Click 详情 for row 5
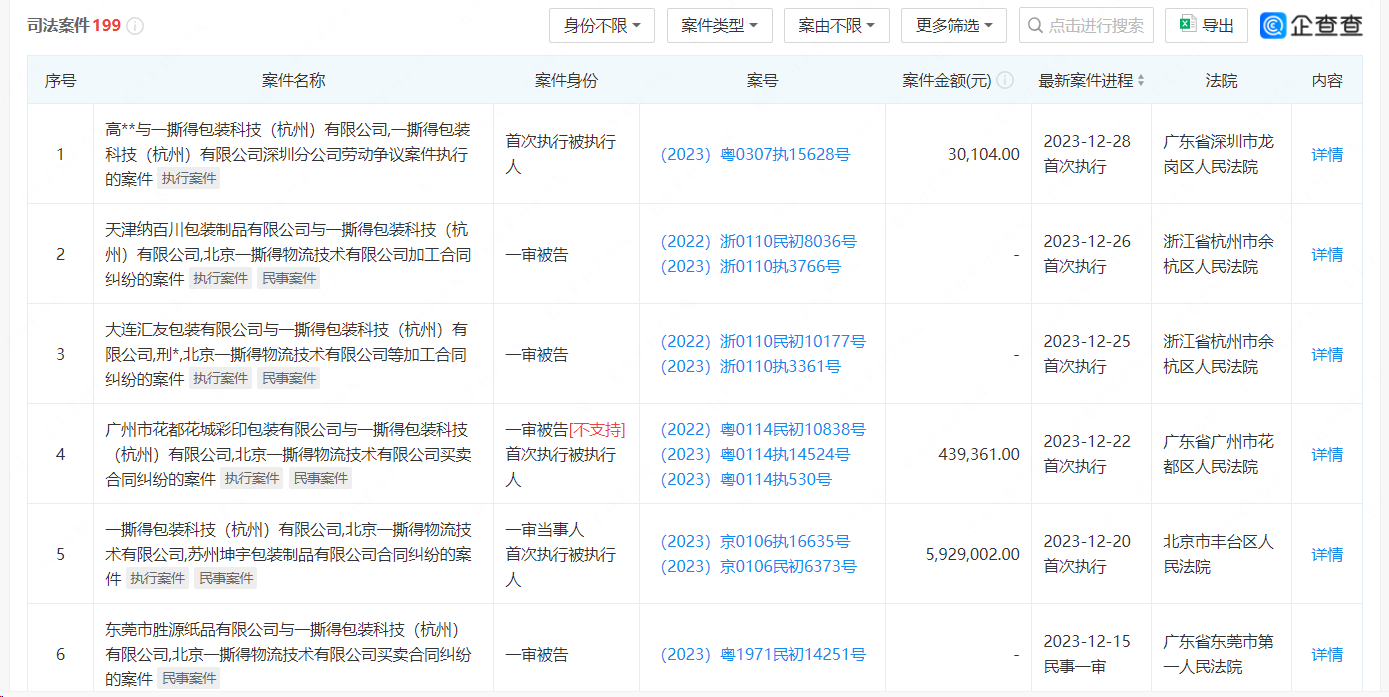 [1327, 554]
